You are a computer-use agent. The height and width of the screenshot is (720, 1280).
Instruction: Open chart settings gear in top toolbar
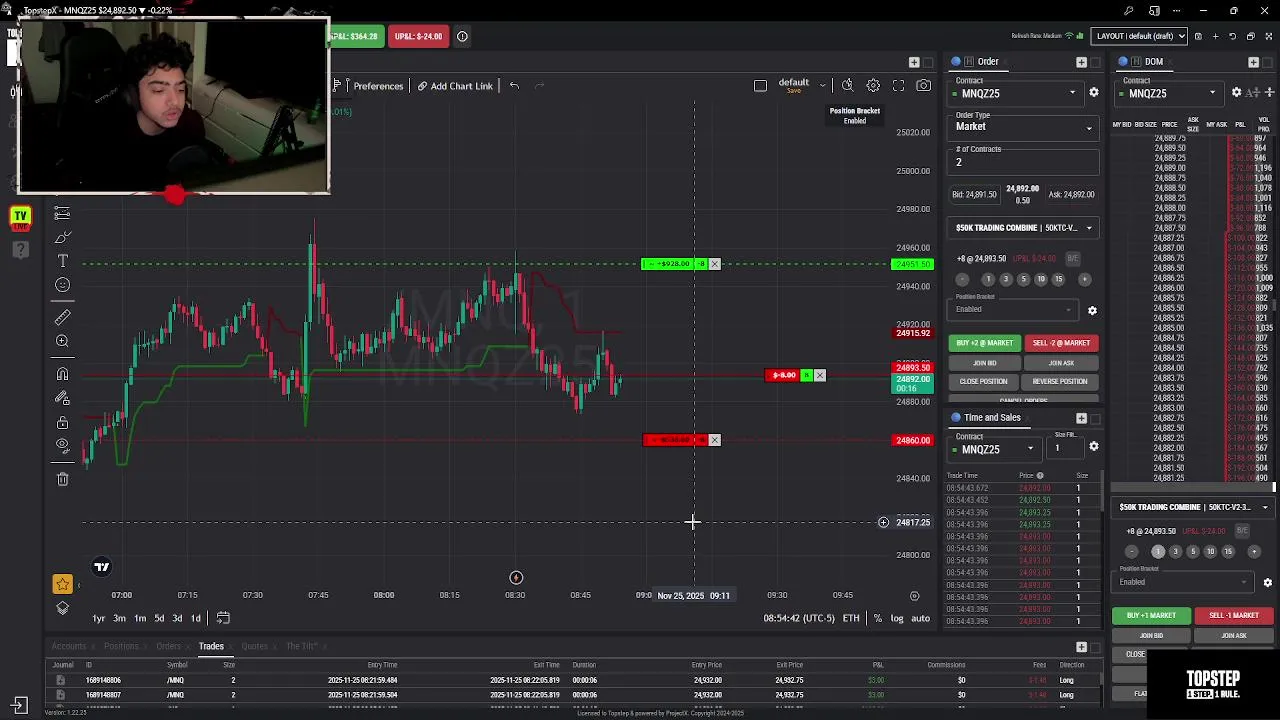point(873,86)
